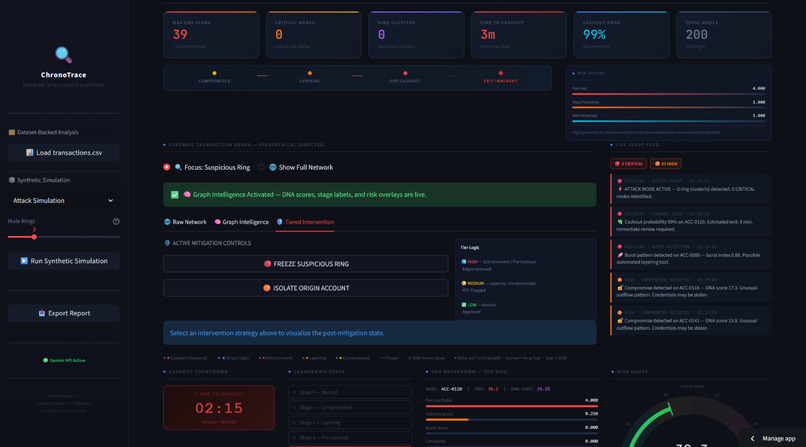The image size is (806, 447).
Task: Select the Focus: Suspicious Ring radio option
Action: point(167,167)
